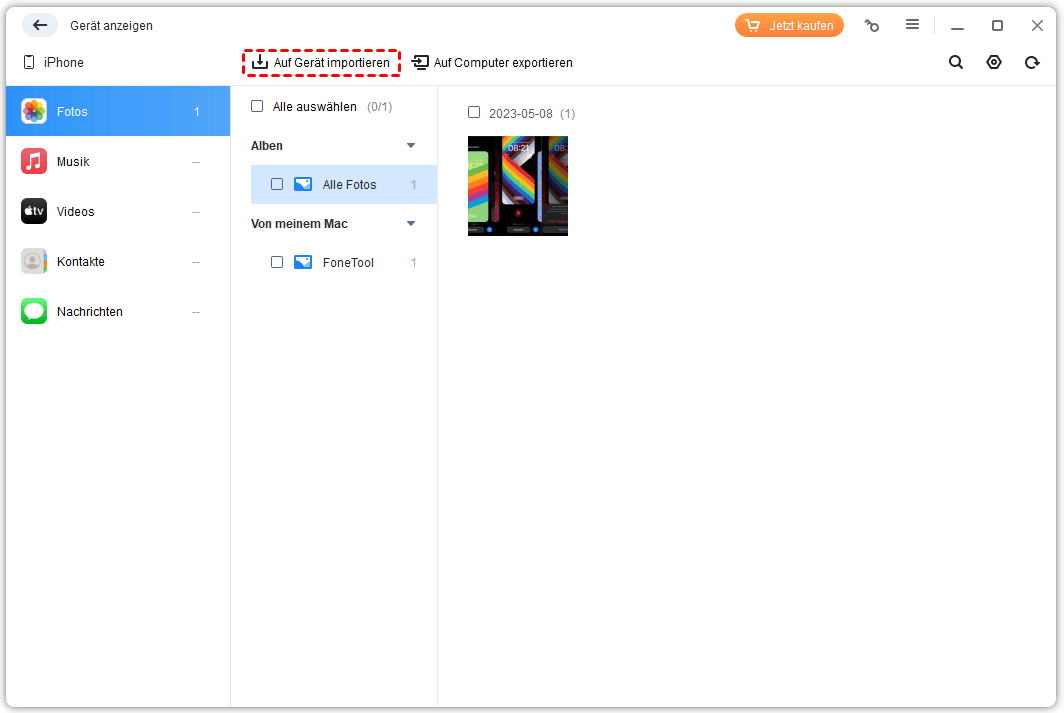Image resolution: width=1064 pixels, height=713 pixels.
Task: Toggle the Alle auswählen checkbox
Action: point(257,106)
